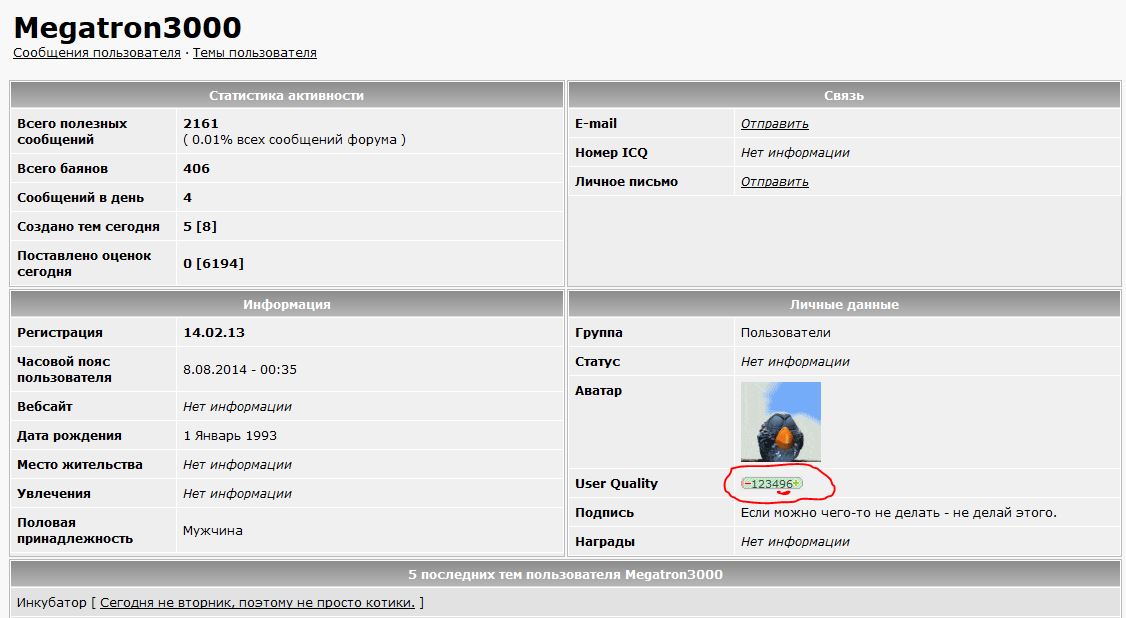Viewport: 1126px width, 618px height.
Task: Click the red minus icon in User Quality
Action: click(x=746, y=484)
